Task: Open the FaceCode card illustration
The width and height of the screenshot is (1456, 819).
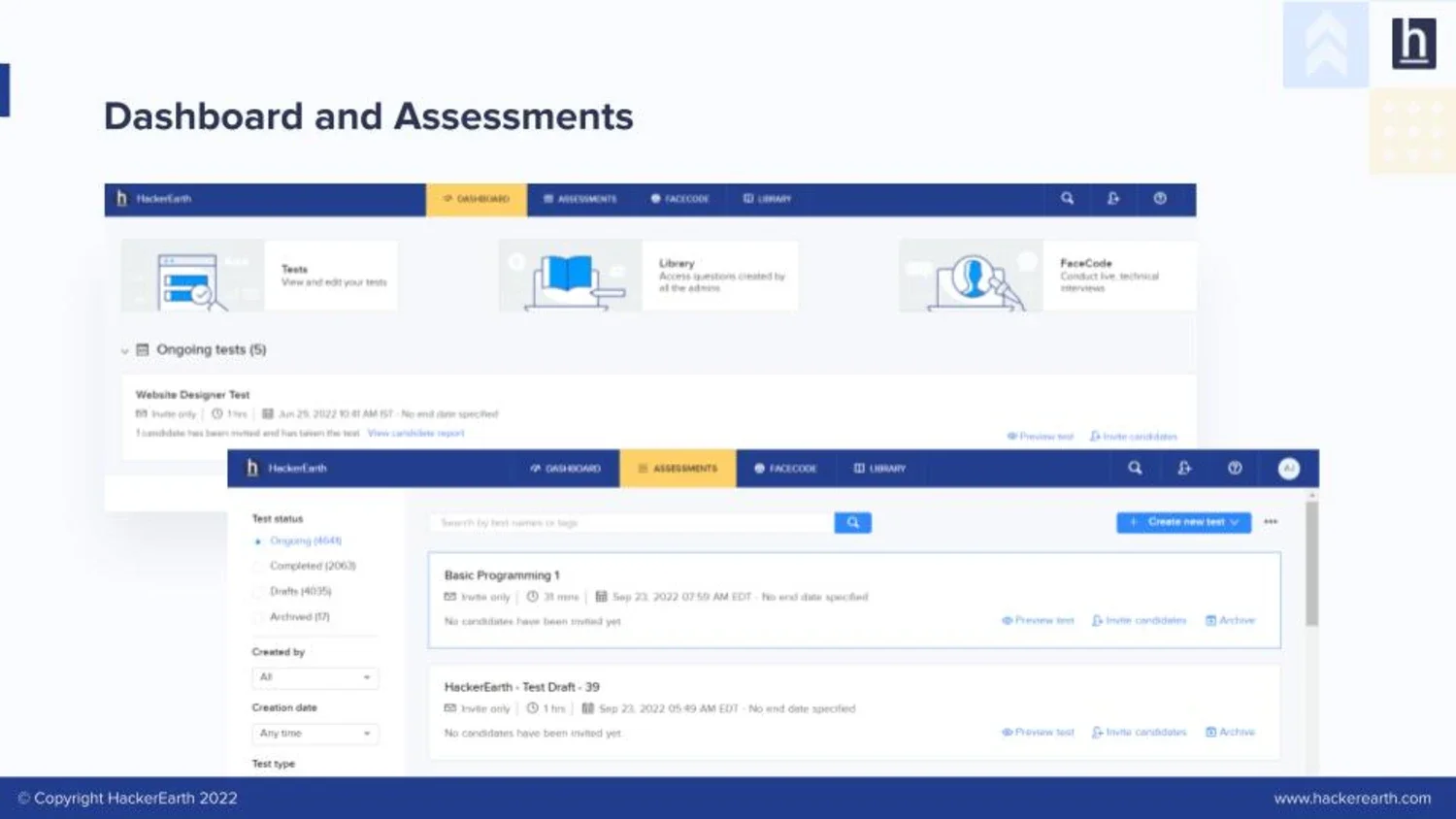Action: pos(971,276)
